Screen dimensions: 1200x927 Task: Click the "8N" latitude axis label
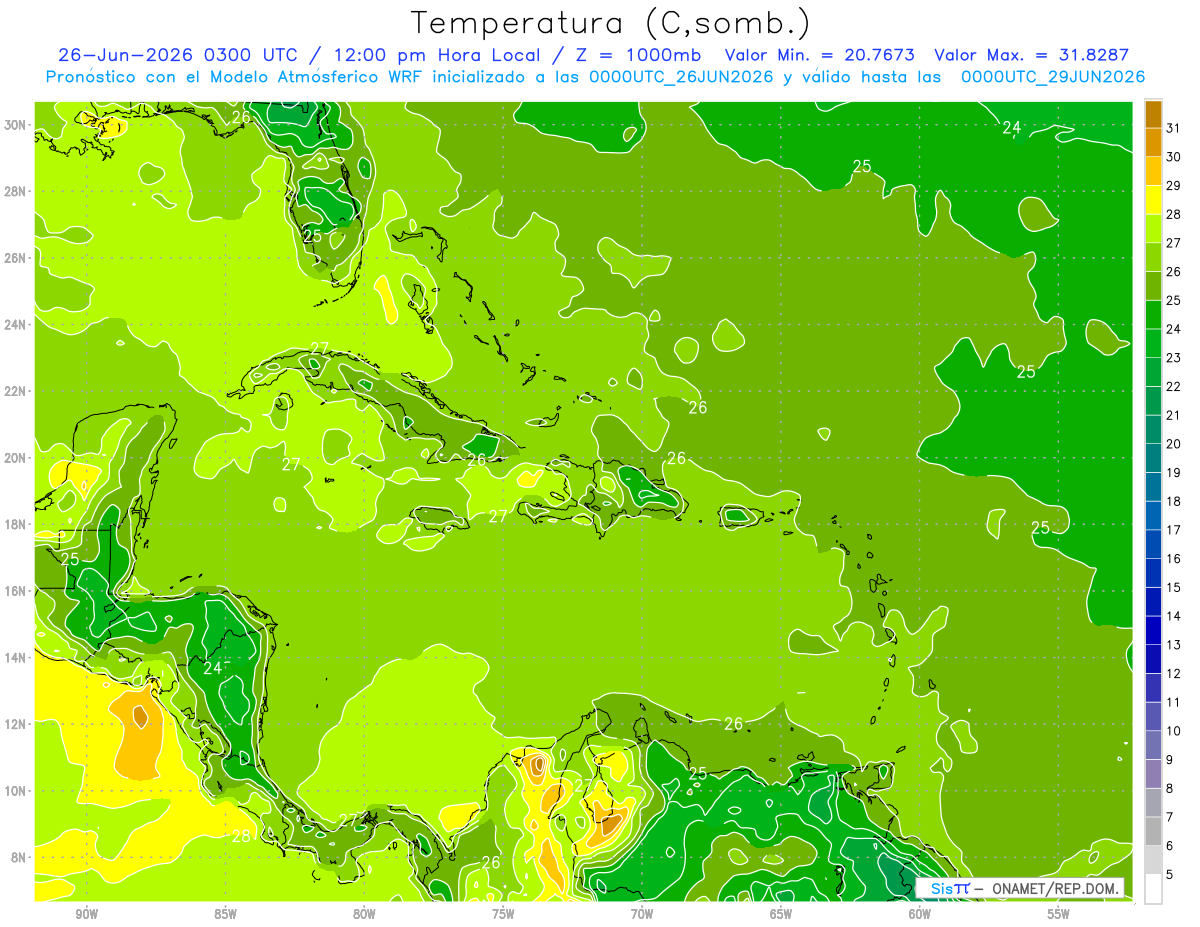click(x=20, y=857)
